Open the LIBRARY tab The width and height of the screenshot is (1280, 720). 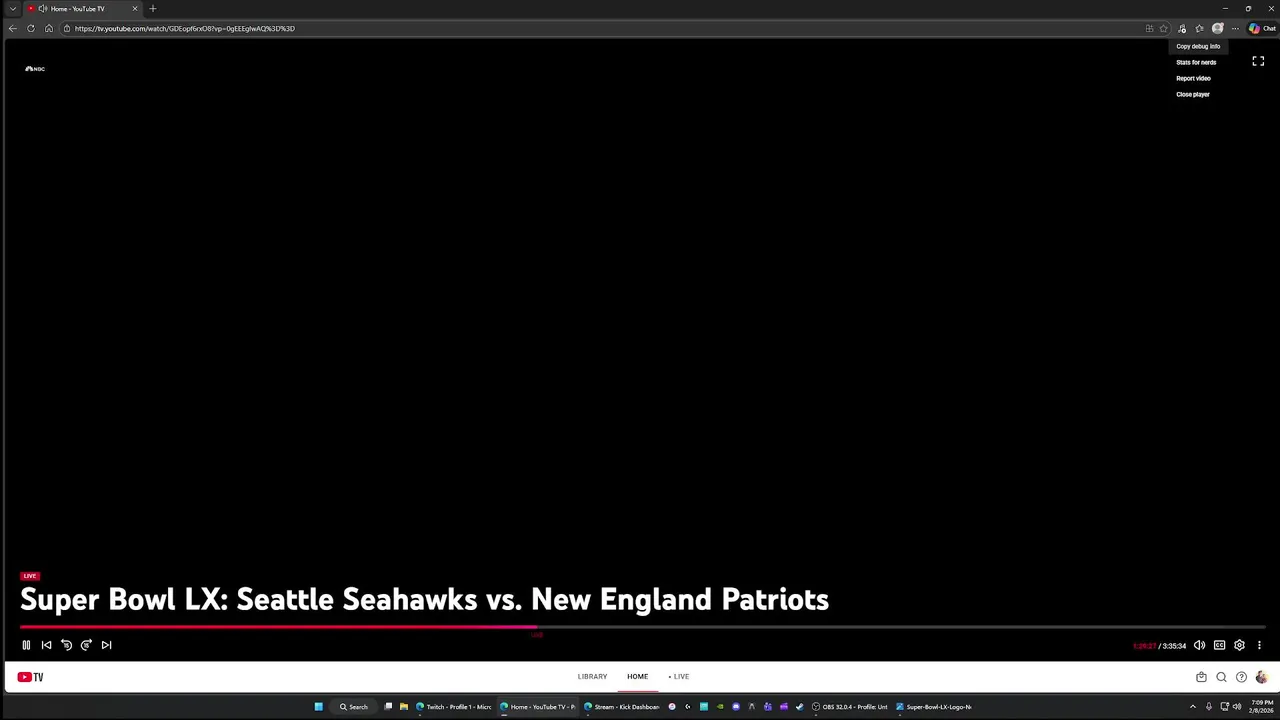point(592,676)
